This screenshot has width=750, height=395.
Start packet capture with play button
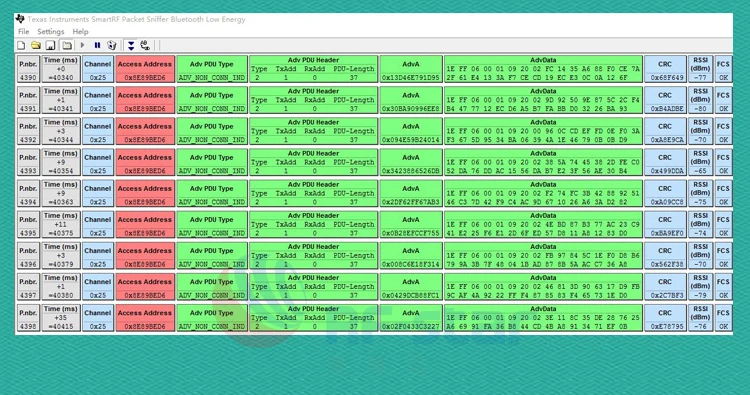pos(82,45)
